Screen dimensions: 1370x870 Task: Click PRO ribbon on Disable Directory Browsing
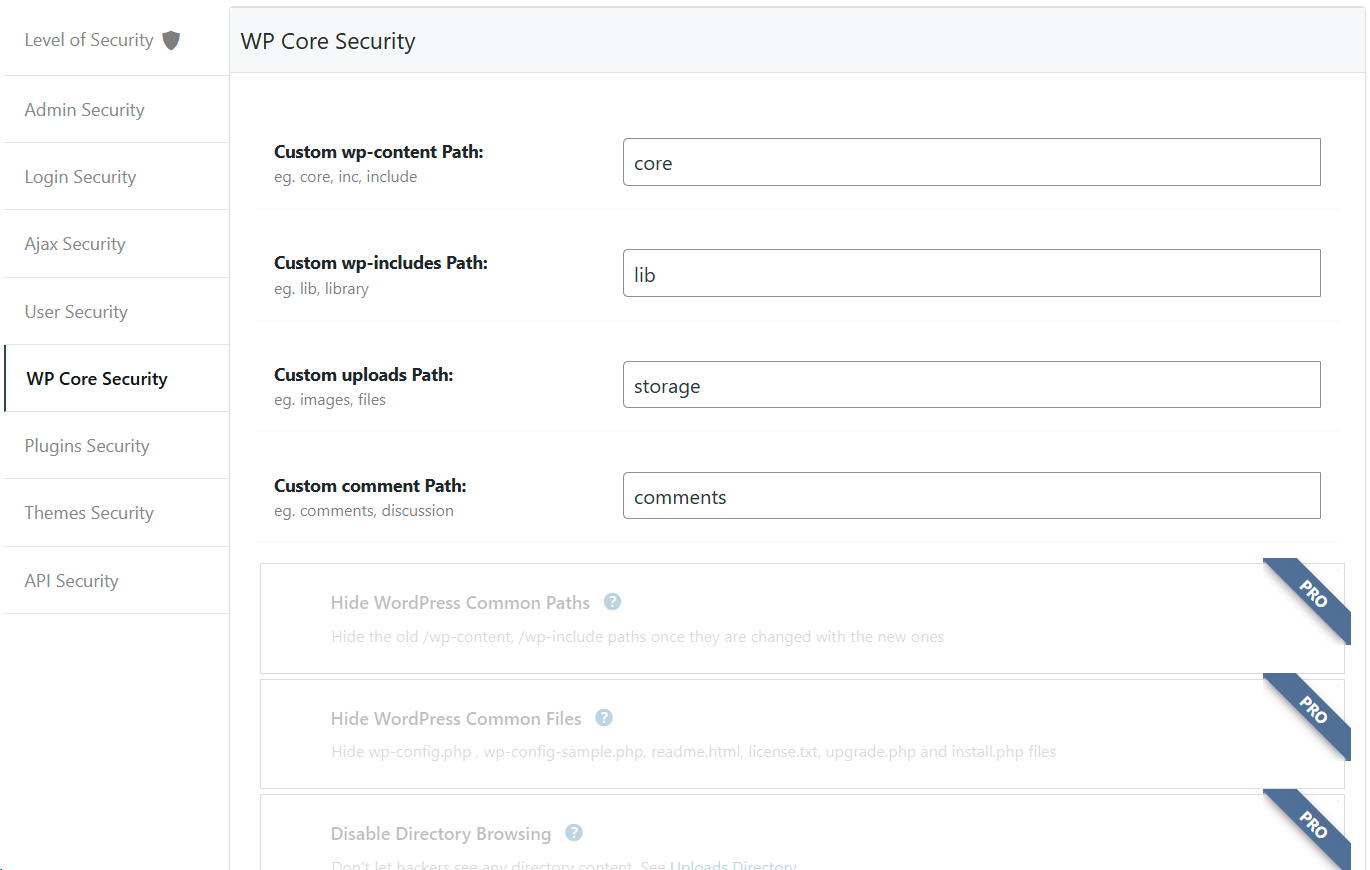click(x=1311, y=826)
